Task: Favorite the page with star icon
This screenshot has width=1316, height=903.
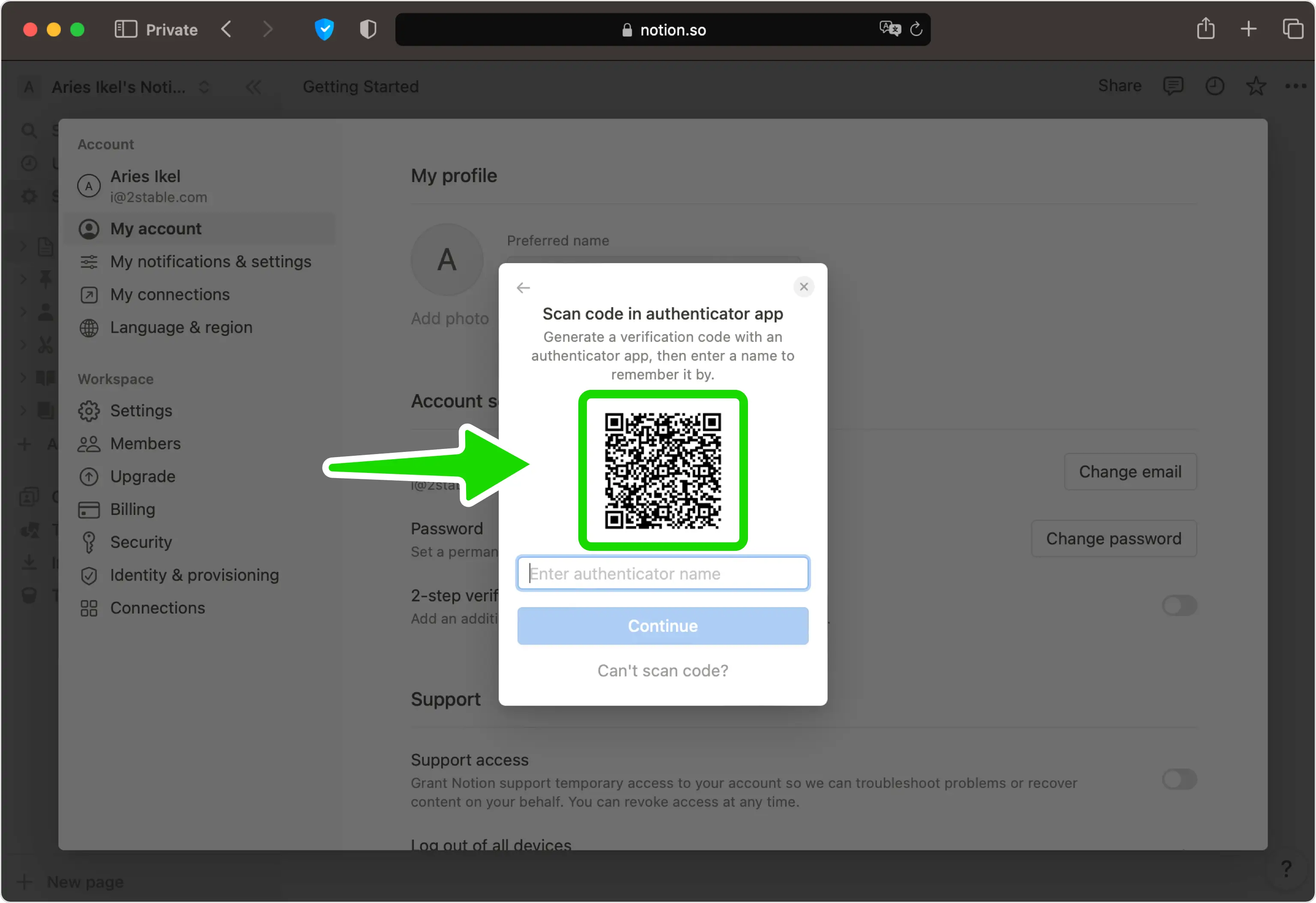Action: [x=1256, y=86]
